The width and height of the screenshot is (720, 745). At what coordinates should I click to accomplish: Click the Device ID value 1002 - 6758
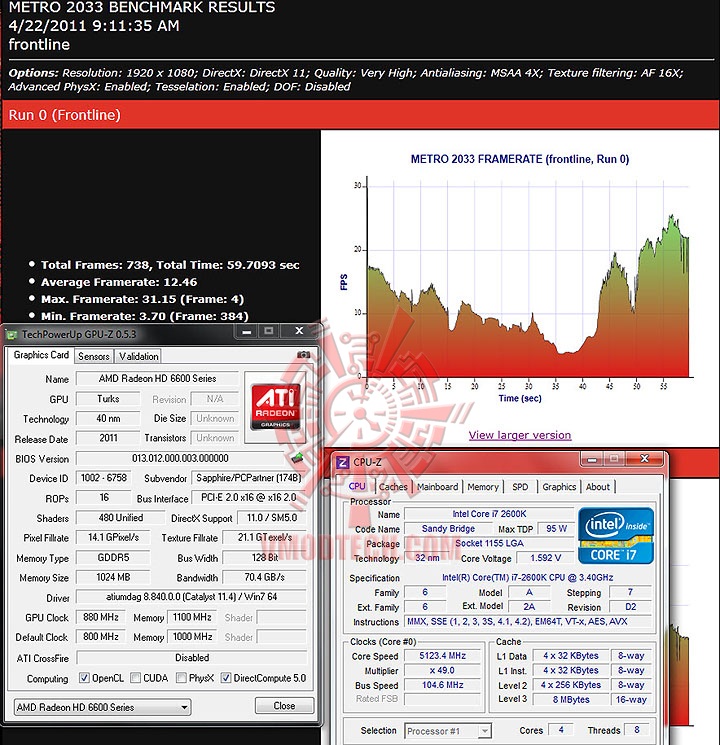point(104,478)
